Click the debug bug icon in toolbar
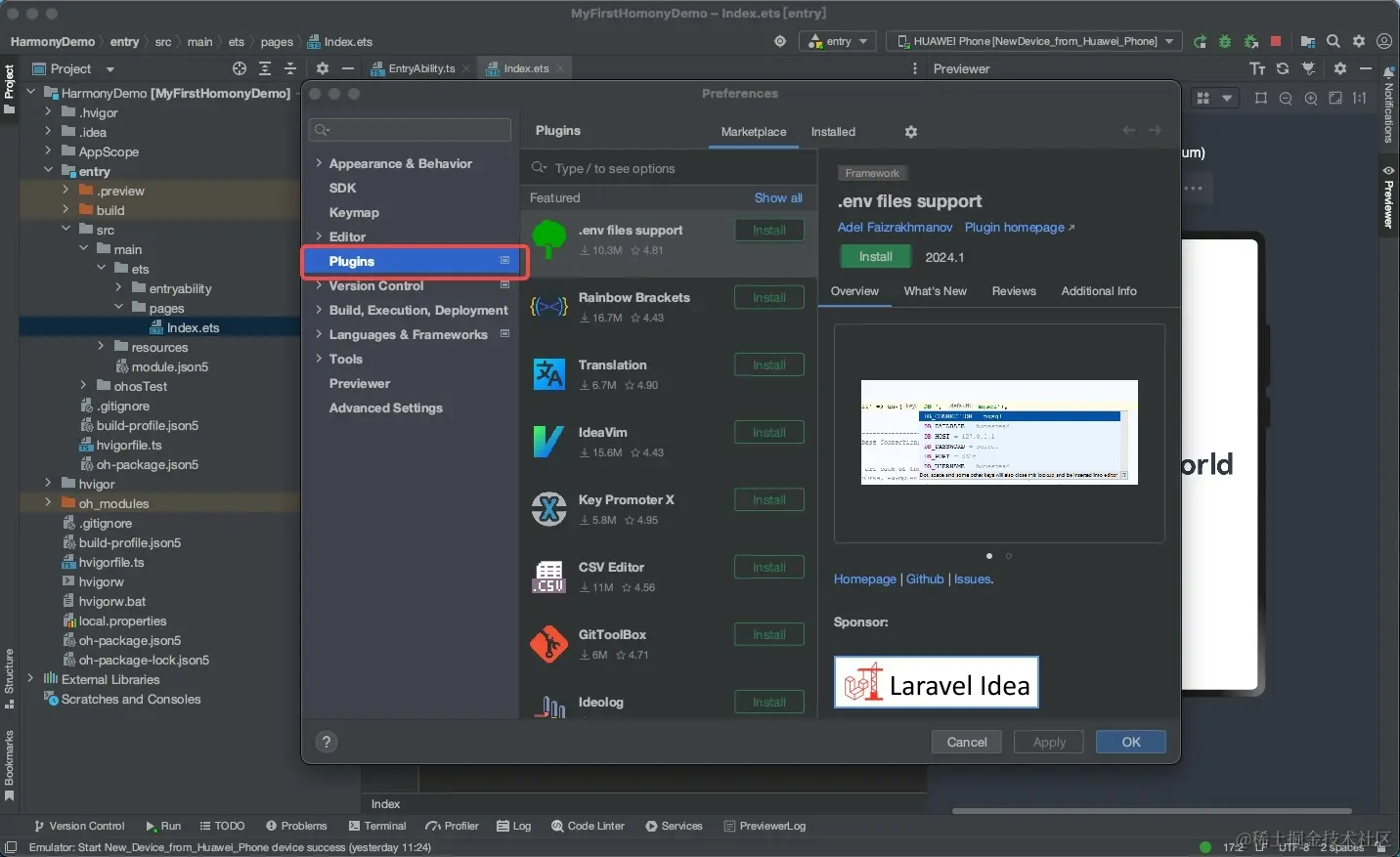The height and width of the screenshot is (857, 1400). pos(1225,42)
